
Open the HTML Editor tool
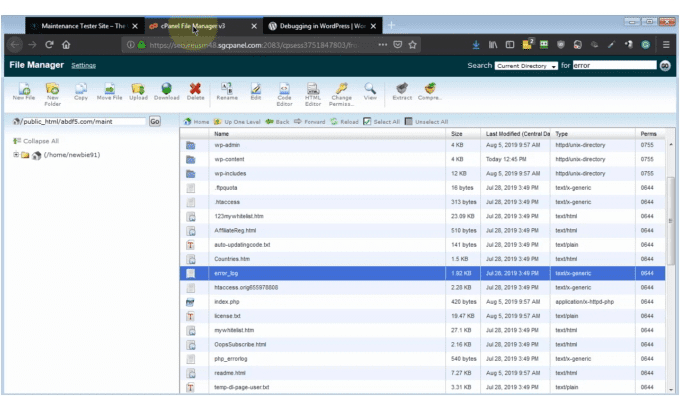click(313, 94)
